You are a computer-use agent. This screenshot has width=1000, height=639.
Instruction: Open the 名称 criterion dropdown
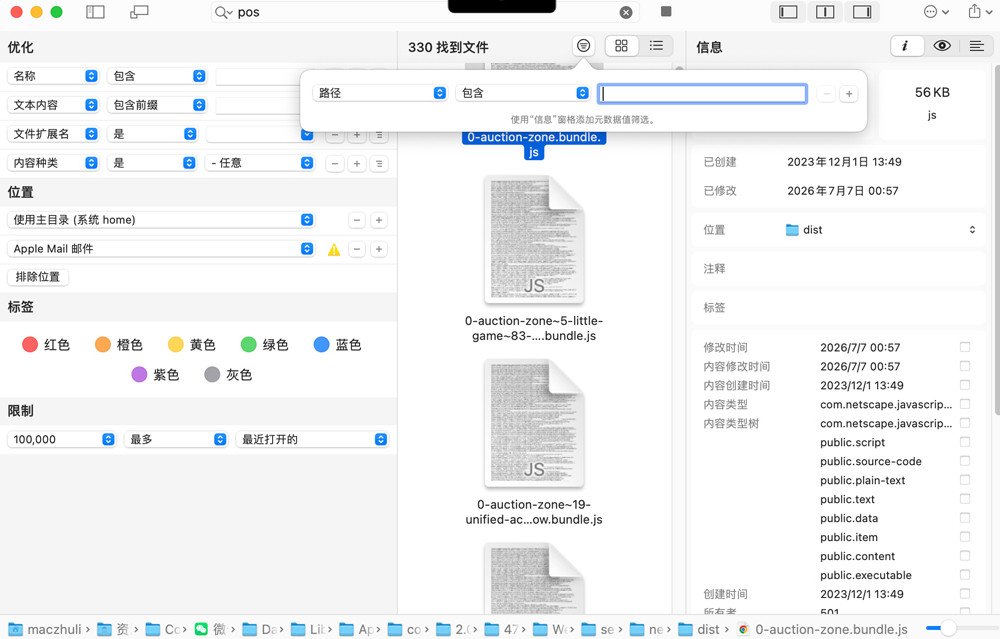coord(53,76)
